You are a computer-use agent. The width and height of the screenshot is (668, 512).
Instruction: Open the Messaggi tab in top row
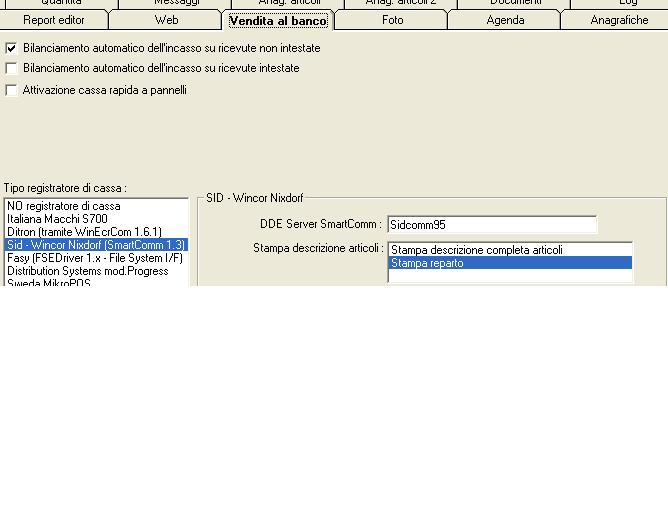[177, 3]
